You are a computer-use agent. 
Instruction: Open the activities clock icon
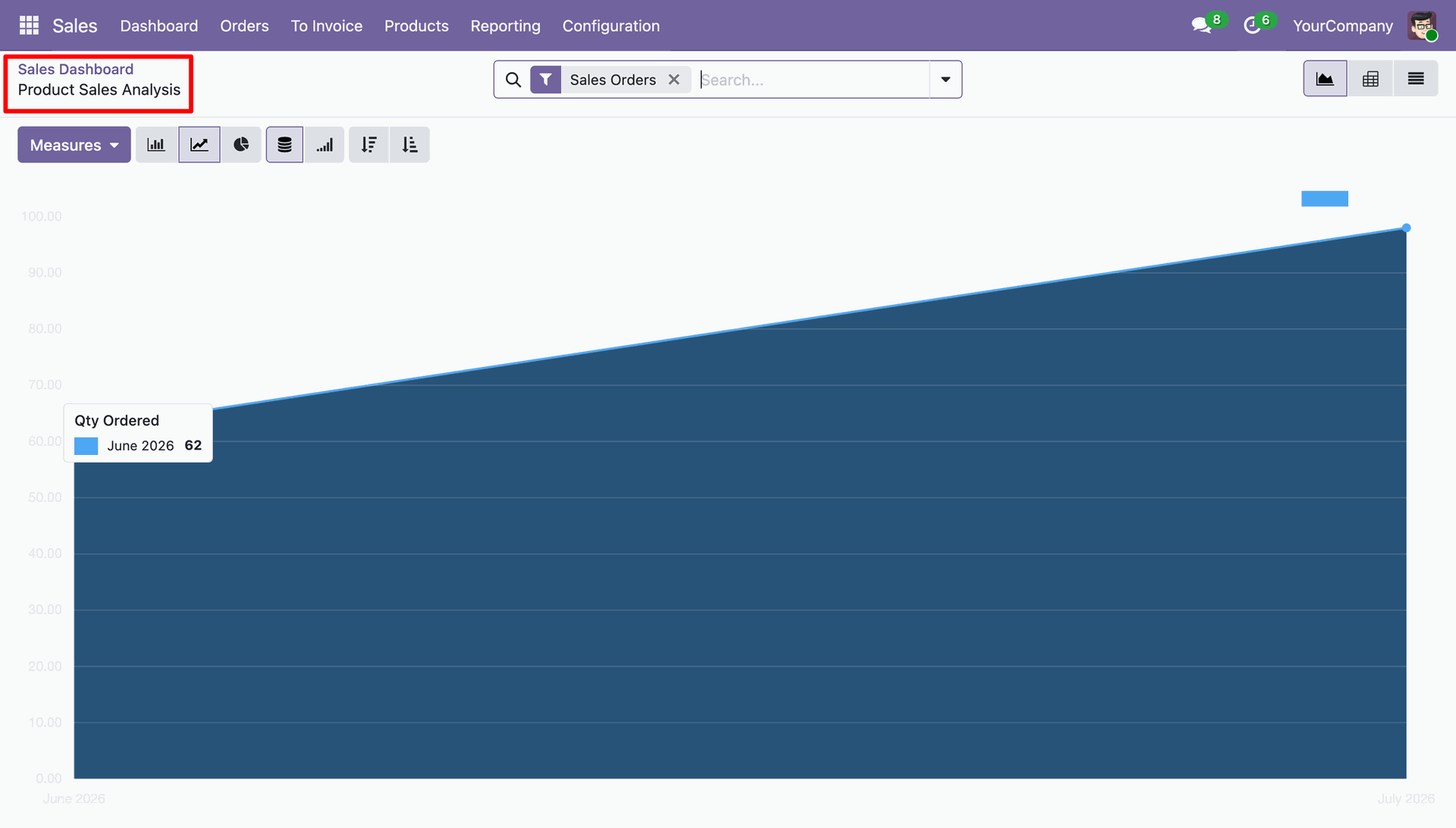pyautogui.click(x=1253, y=26)
